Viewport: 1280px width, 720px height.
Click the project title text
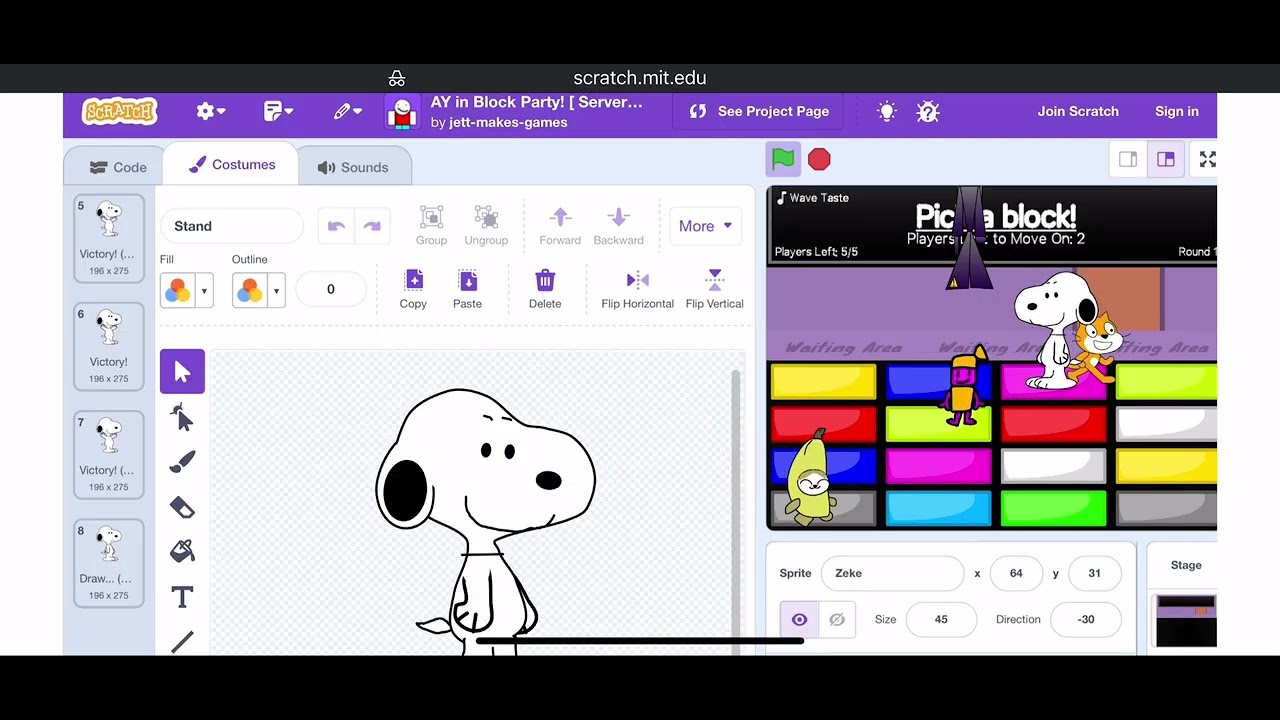pyautogui.click(x=537, y=102)
